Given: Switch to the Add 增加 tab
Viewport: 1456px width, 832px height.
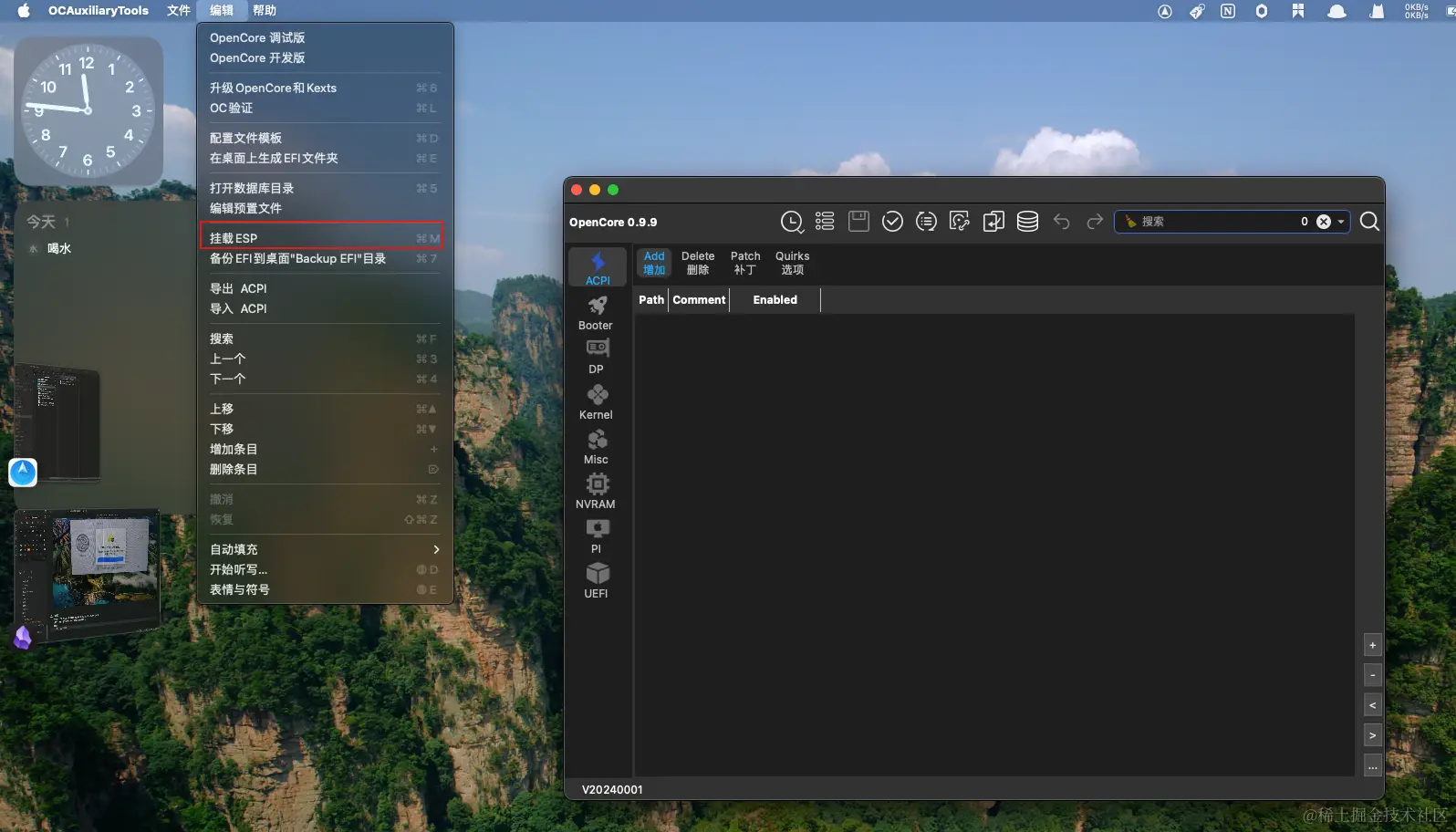Looking at the screenshot, I should click(654, 263).
